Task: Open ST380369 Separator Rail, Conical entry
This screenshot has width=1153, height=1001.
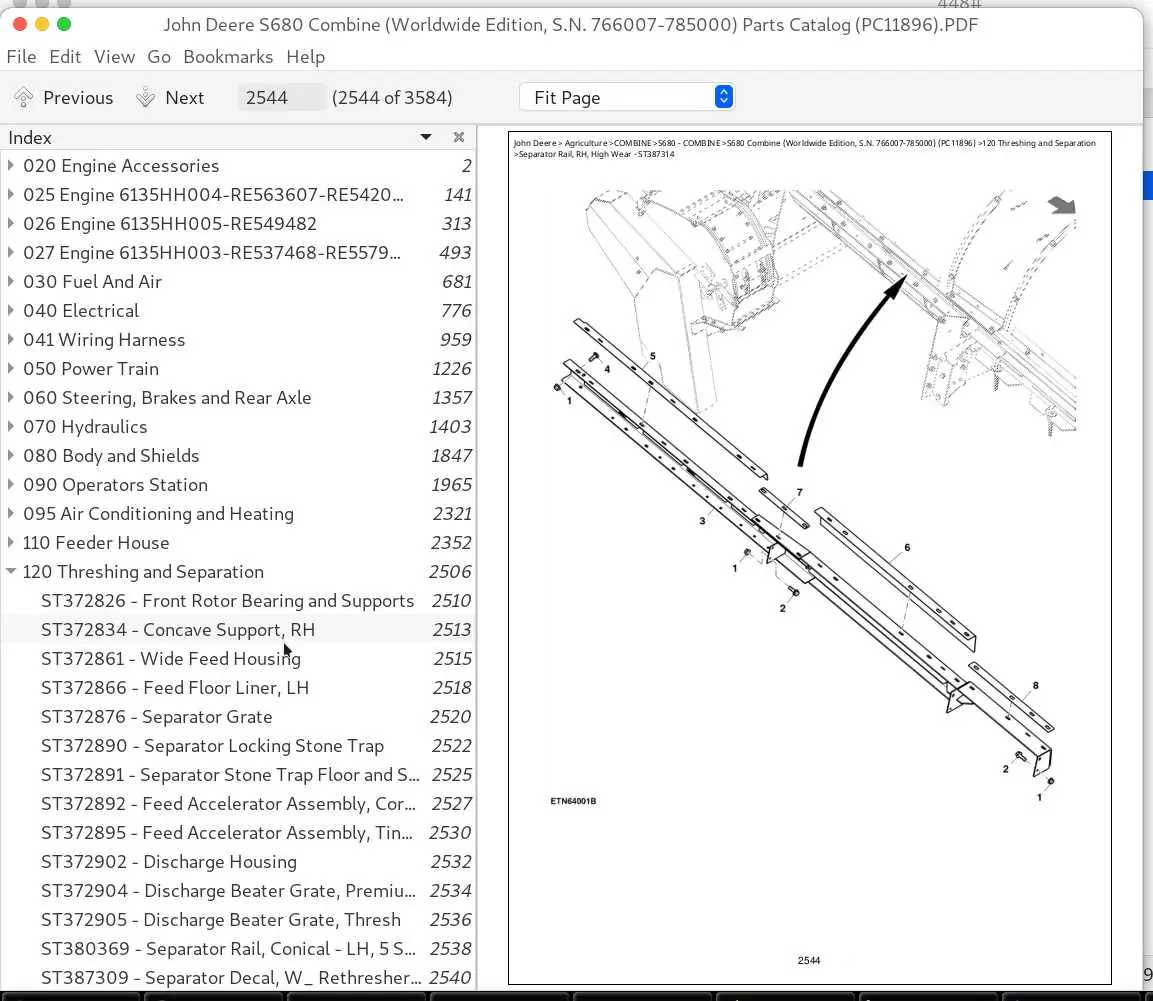Action: click(238, 950)
